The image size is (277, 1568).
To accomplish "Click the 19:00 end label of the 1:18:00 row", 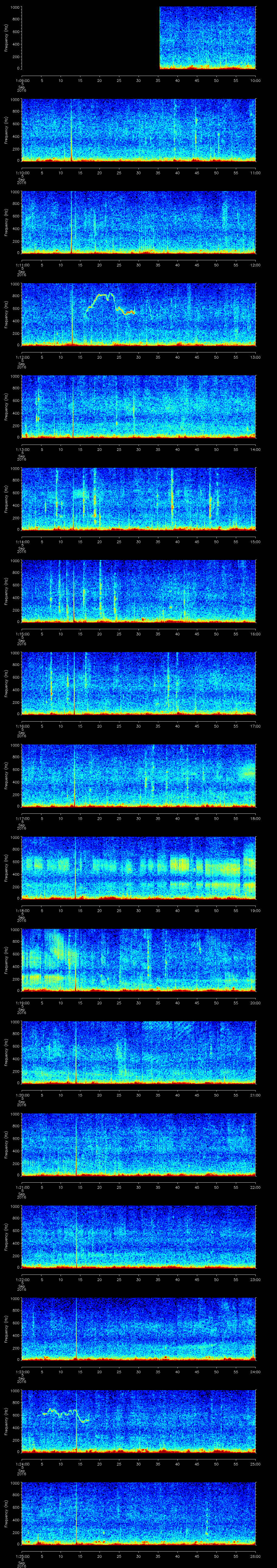I will [x=255, y=910].
